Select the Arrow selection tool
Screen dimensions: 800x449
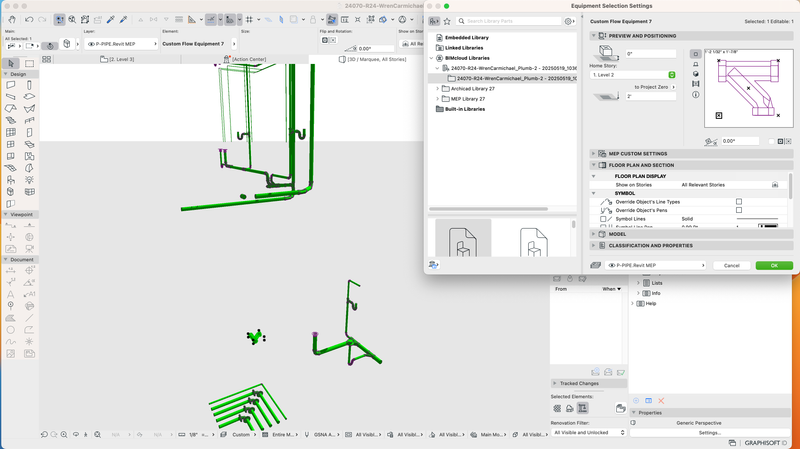click(10, 63)
